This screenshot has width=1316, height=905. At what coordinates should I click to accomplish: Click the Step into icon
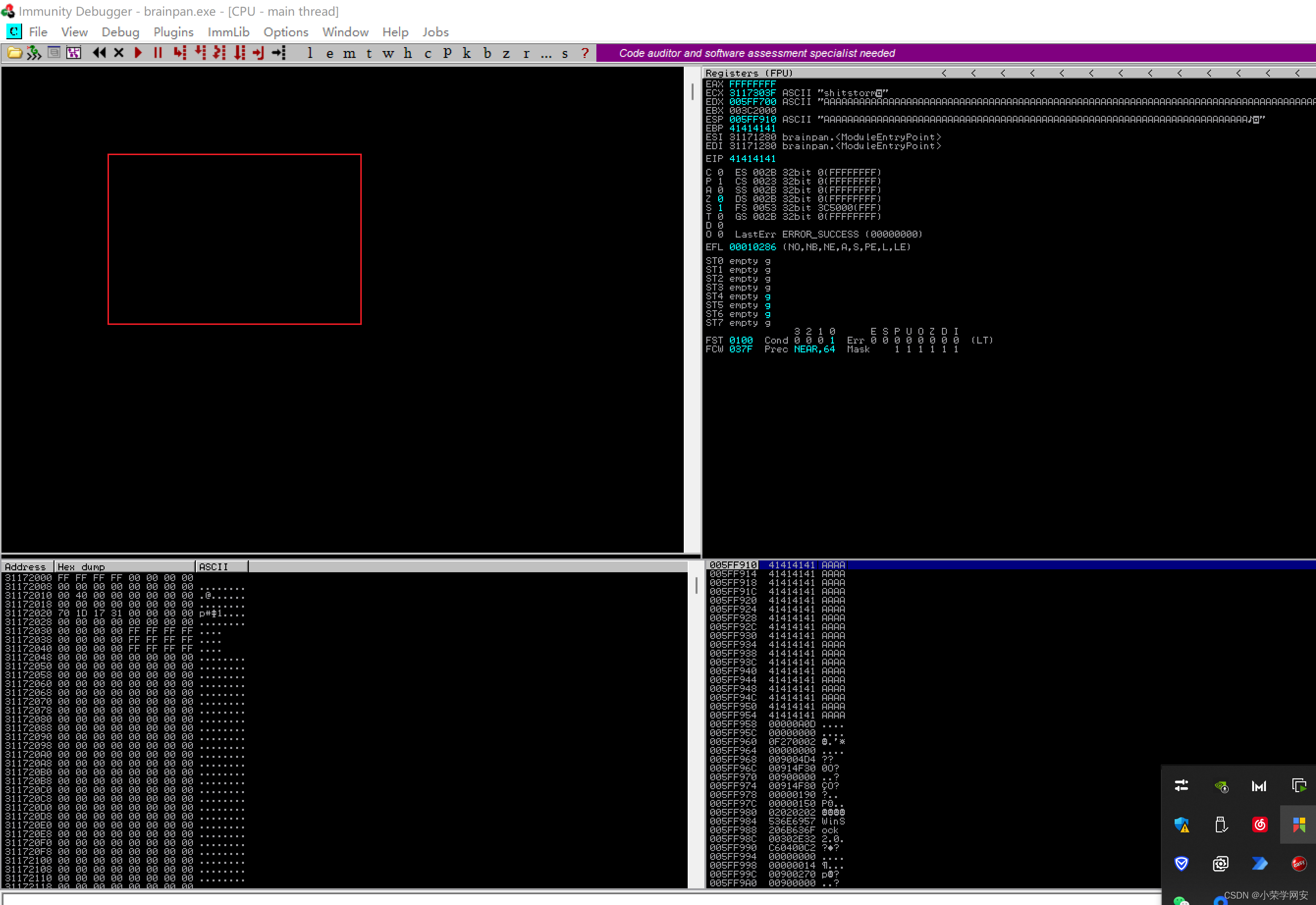tap(180, 53)
